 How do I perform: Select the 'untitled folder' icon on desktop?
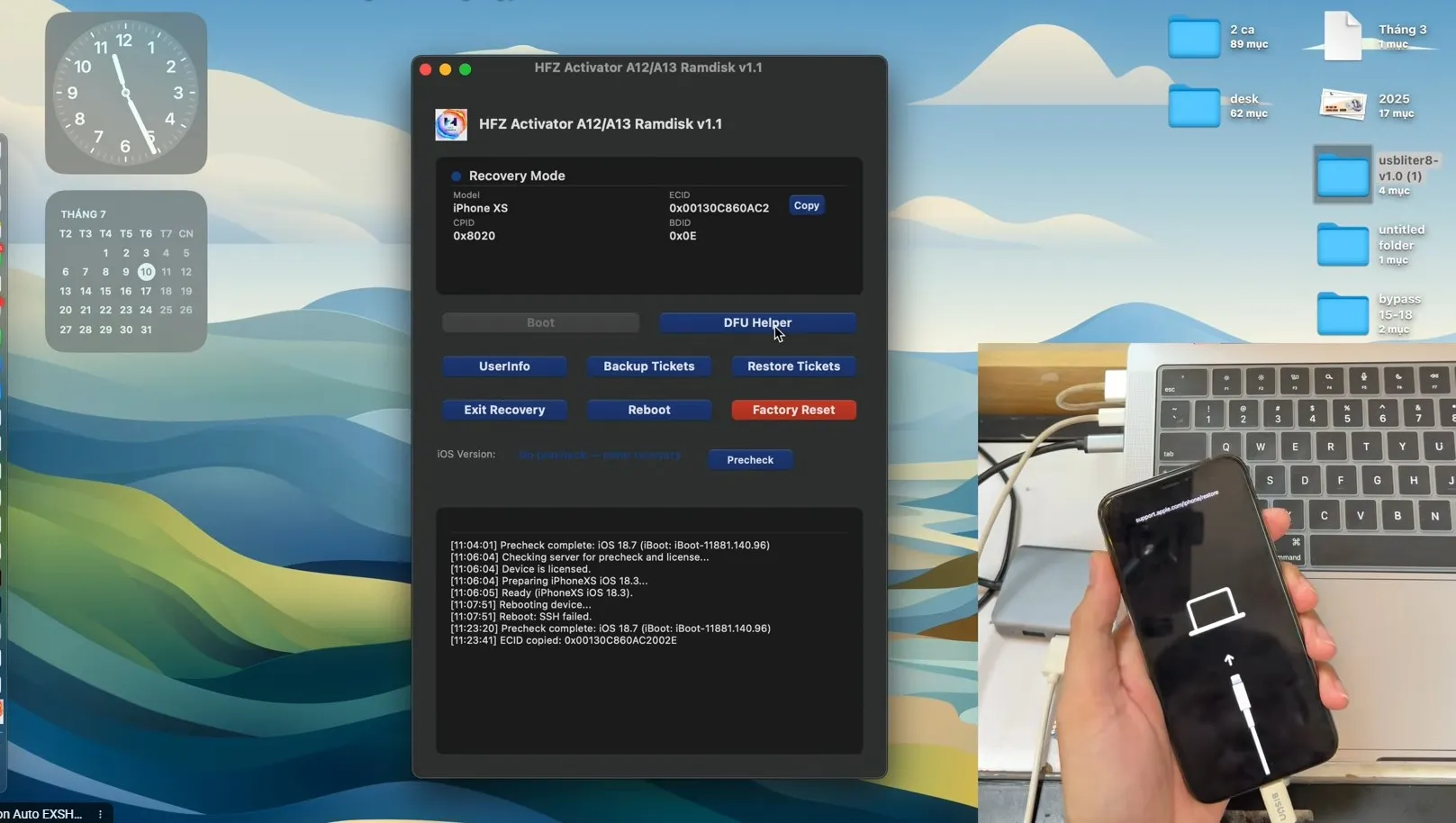point(1343,244)
